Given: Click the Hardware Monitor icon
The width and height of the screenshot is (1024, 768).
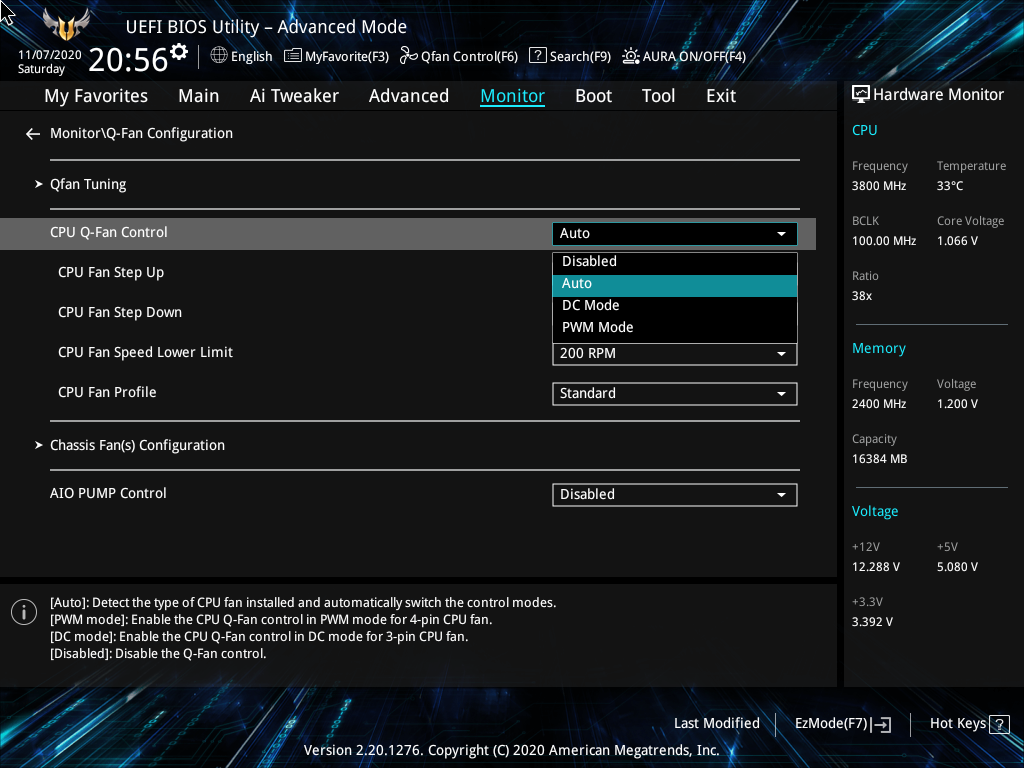Looking at the screenshot, I should click(861, 95).
